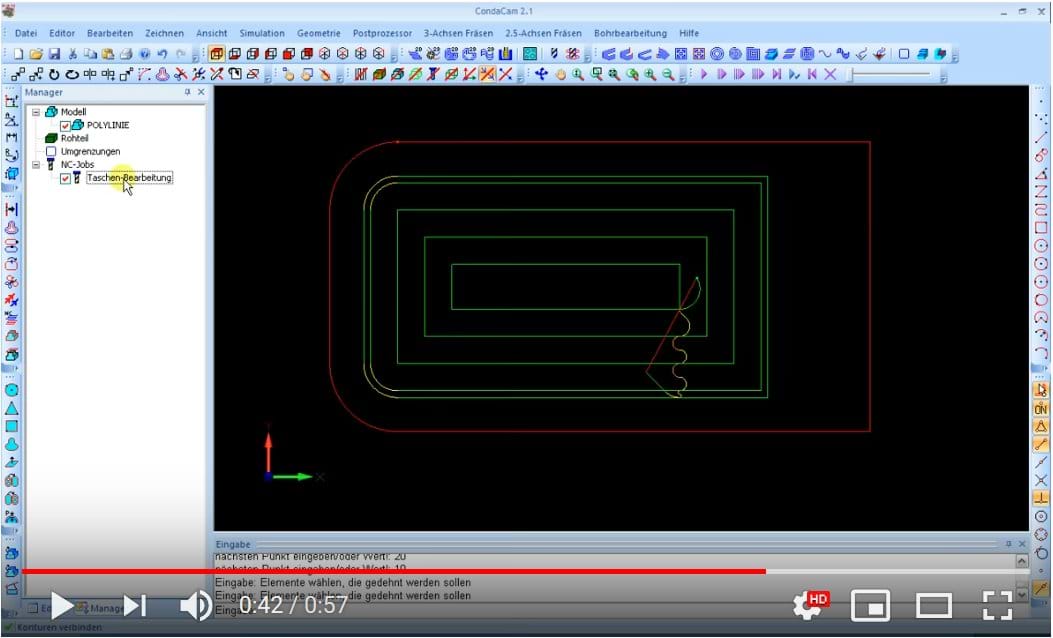Uncheck the POLYLINIE checkbox
The image size is (1053, 638).
click(x=65, y=126)
